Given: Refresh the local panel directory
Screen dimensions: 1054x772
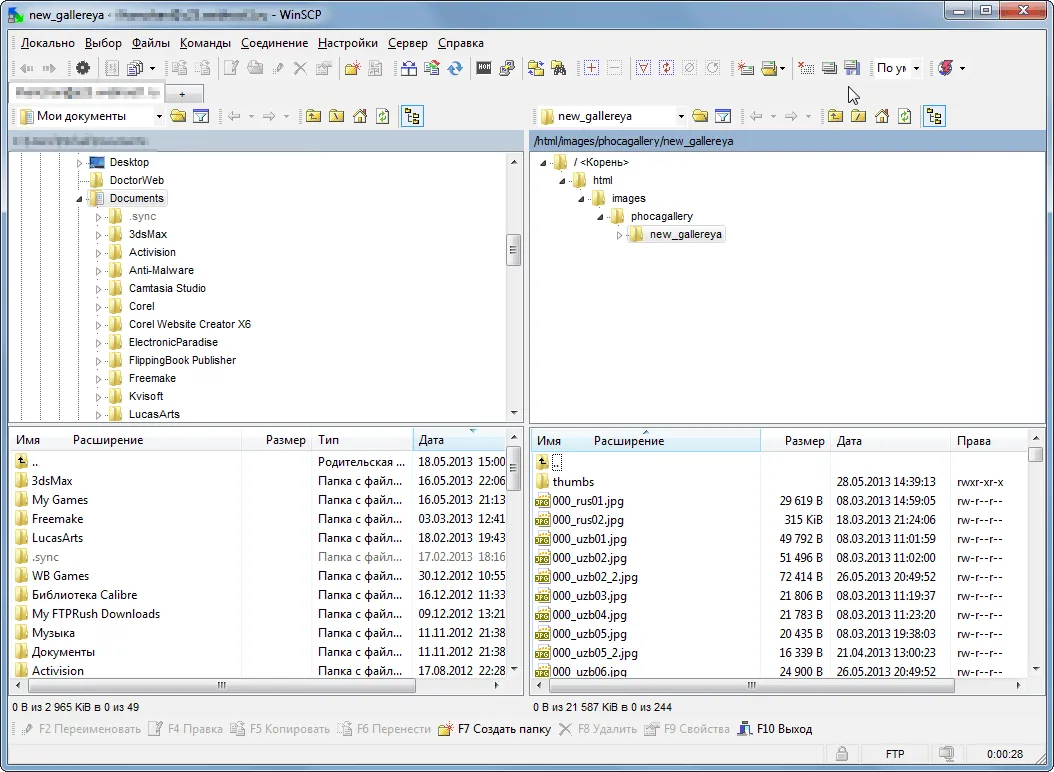Looking at the screenshot, I should click(x=382, y=116).
